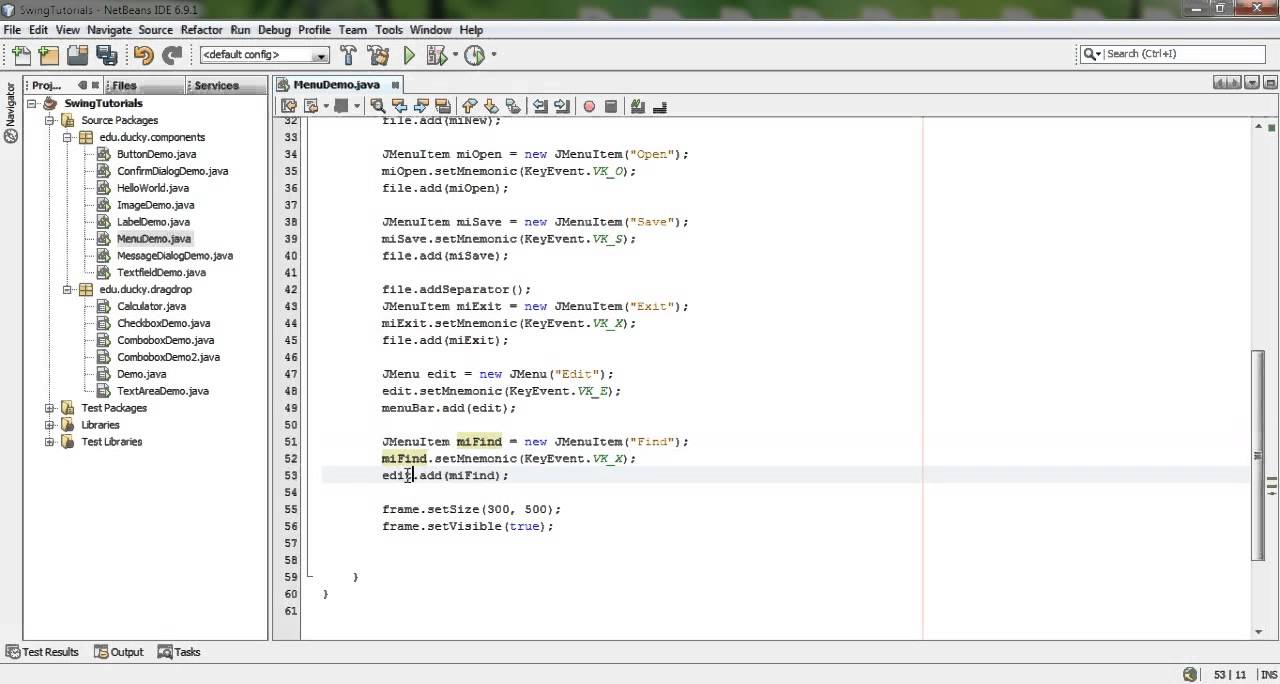
Task: Clean and Build project (hammer with broom)
Action: click(378, 55)
